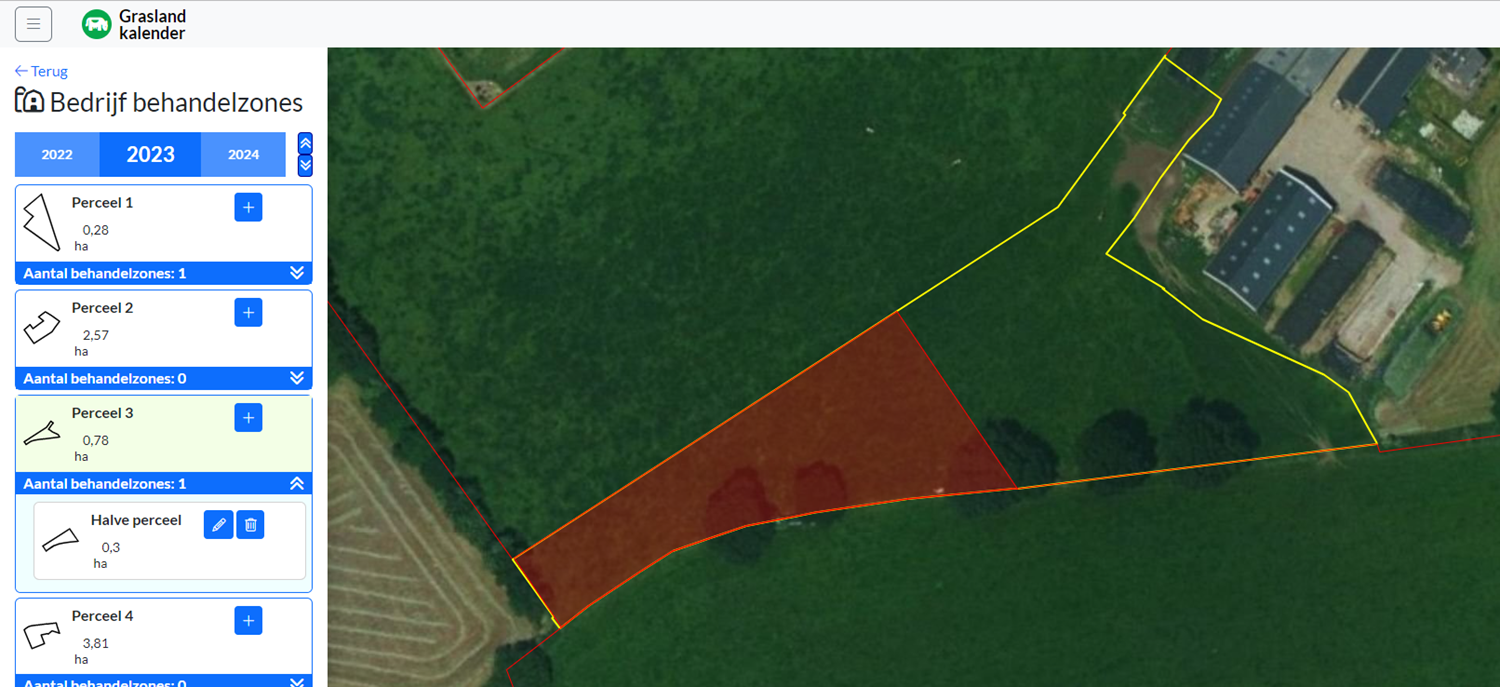Add treatment zone to Perceel 2

tap(248, 312)
